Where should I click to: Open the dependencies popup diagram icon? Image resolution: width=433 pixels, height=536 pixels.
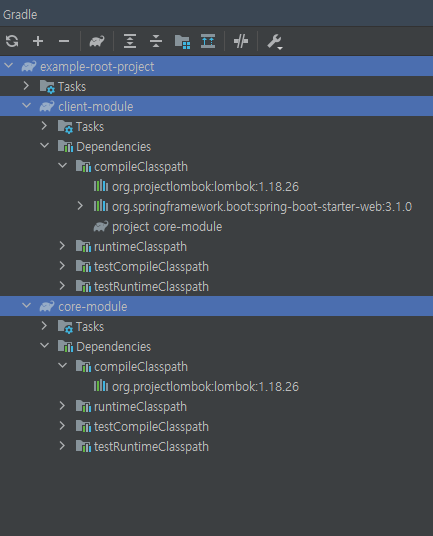point(208,41)
